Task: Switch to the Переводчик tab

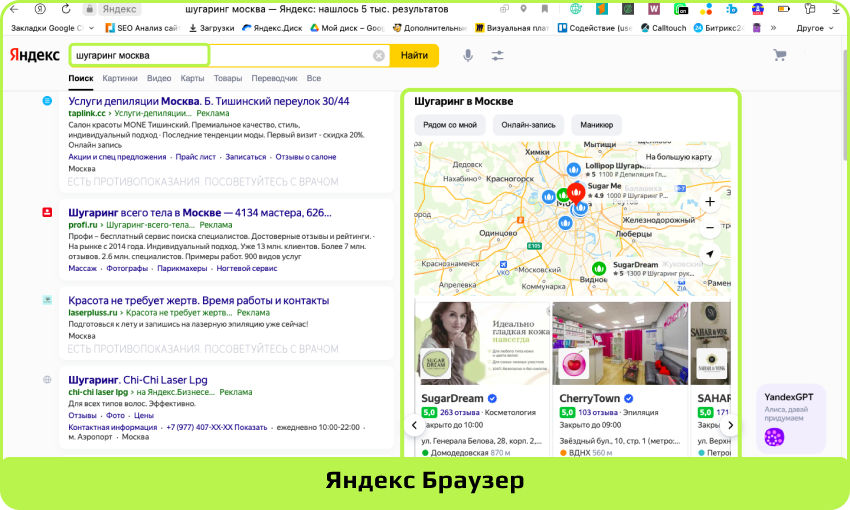Action: (x=274, y=78)
